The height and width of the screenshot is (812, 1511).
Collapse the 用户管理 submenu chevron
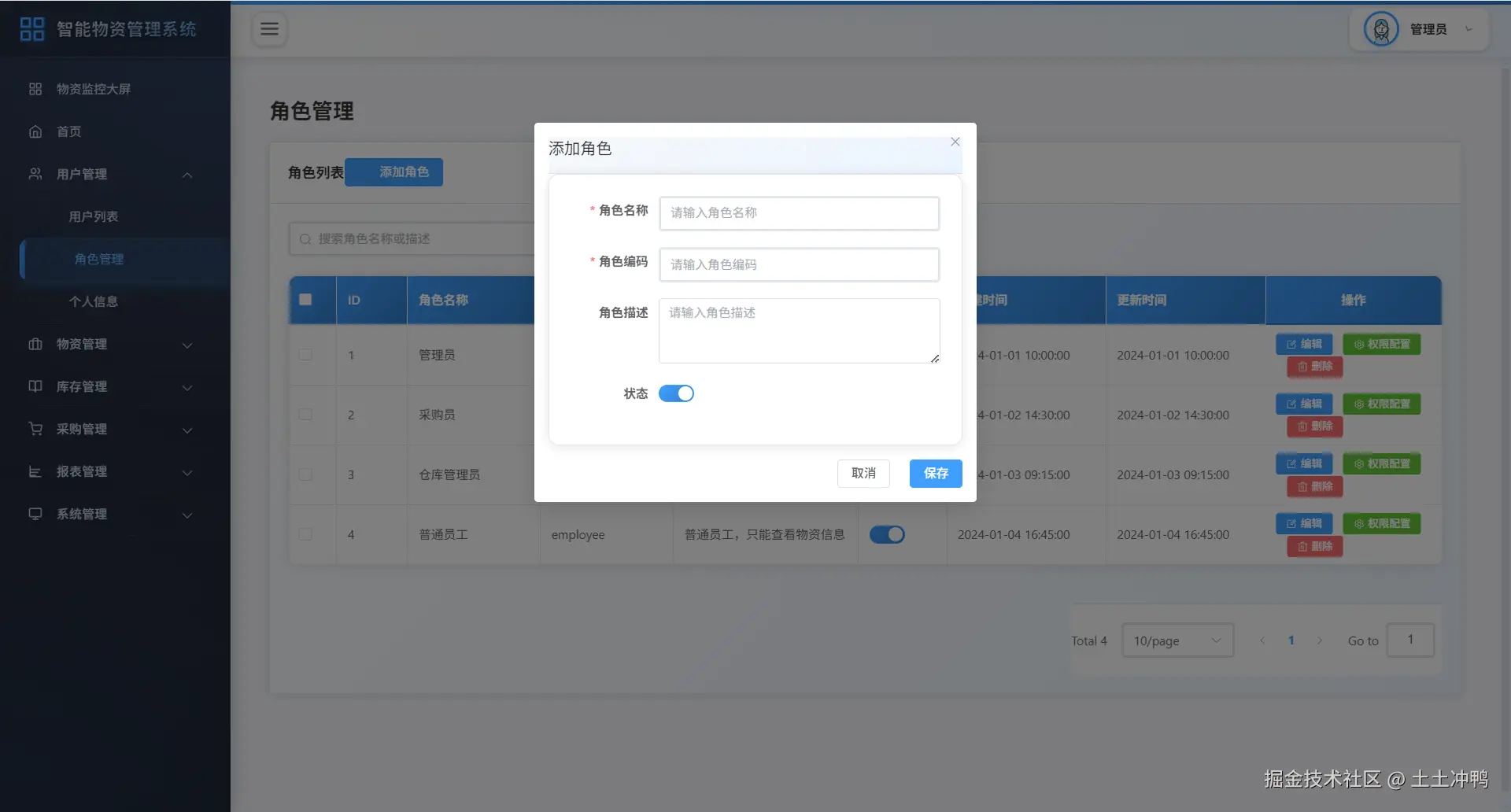[187, 175]
